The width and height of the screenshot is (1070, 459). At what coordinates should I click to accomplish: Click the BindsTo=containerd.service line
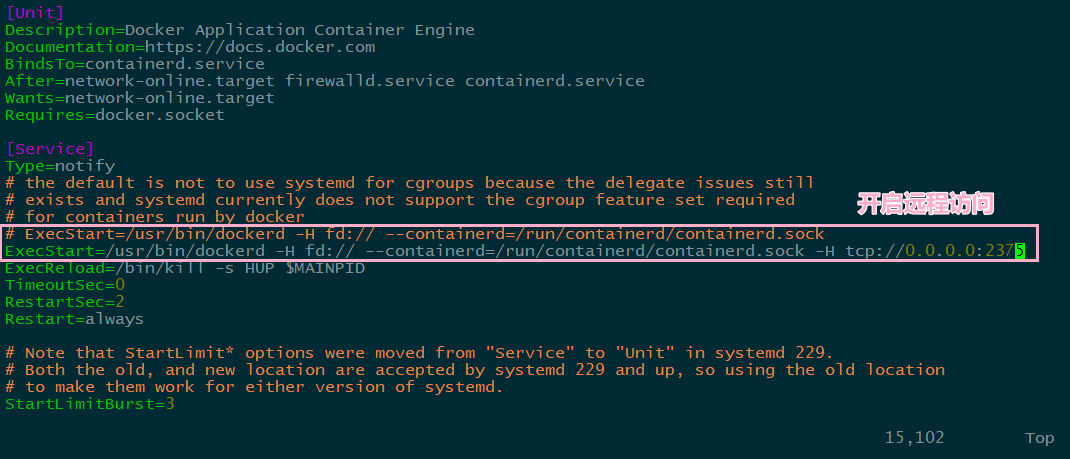(134, 64)
